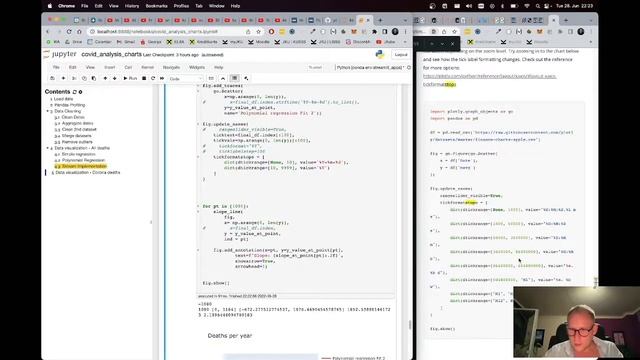Collapse the Data Cleaning section
The height and width of the screenshot is (360, 640).
tap(47, 111)
